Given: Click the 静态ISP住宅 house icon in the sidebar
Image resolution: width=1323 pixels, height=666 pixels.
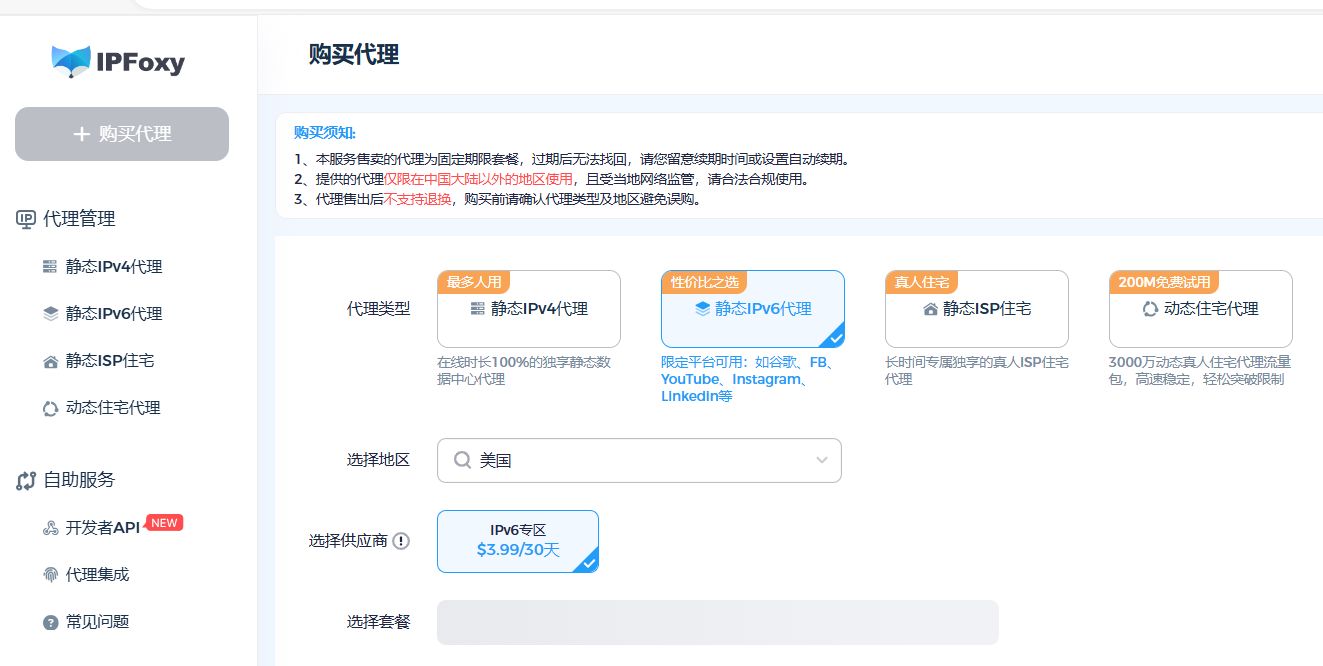Looking at the screenshot, I should (50, 361).
